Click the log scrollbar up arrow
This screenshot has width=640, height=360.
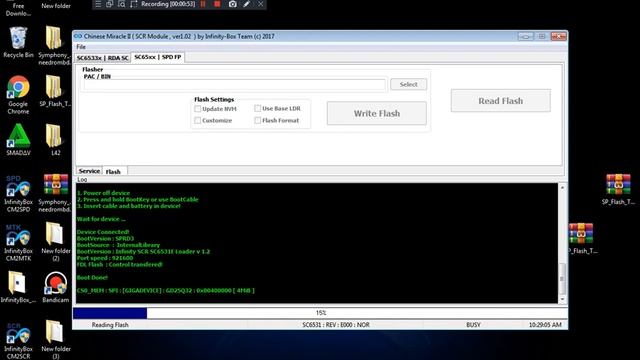coord(562,187)
